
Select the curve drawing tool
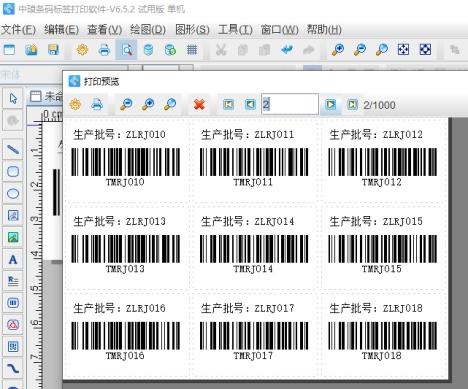click(x=13, y=368)
